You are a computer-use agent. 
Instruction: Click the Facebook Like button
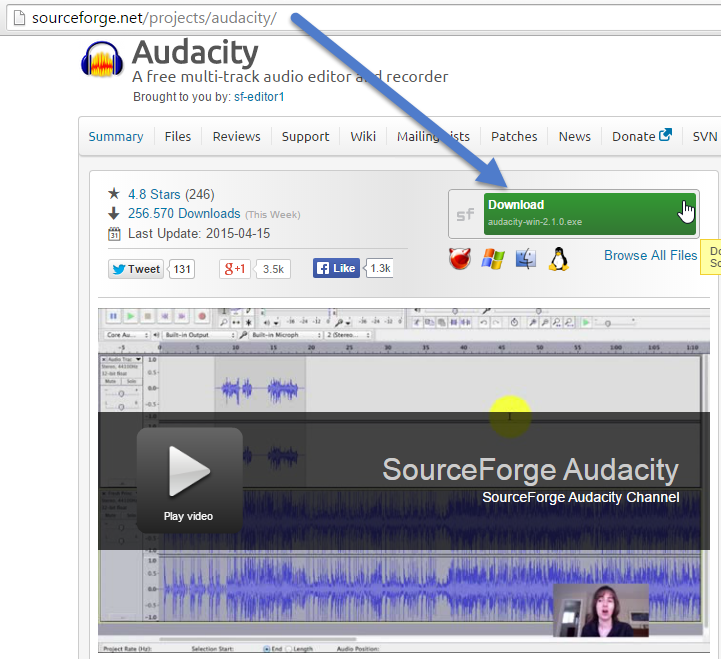point(336,268)
